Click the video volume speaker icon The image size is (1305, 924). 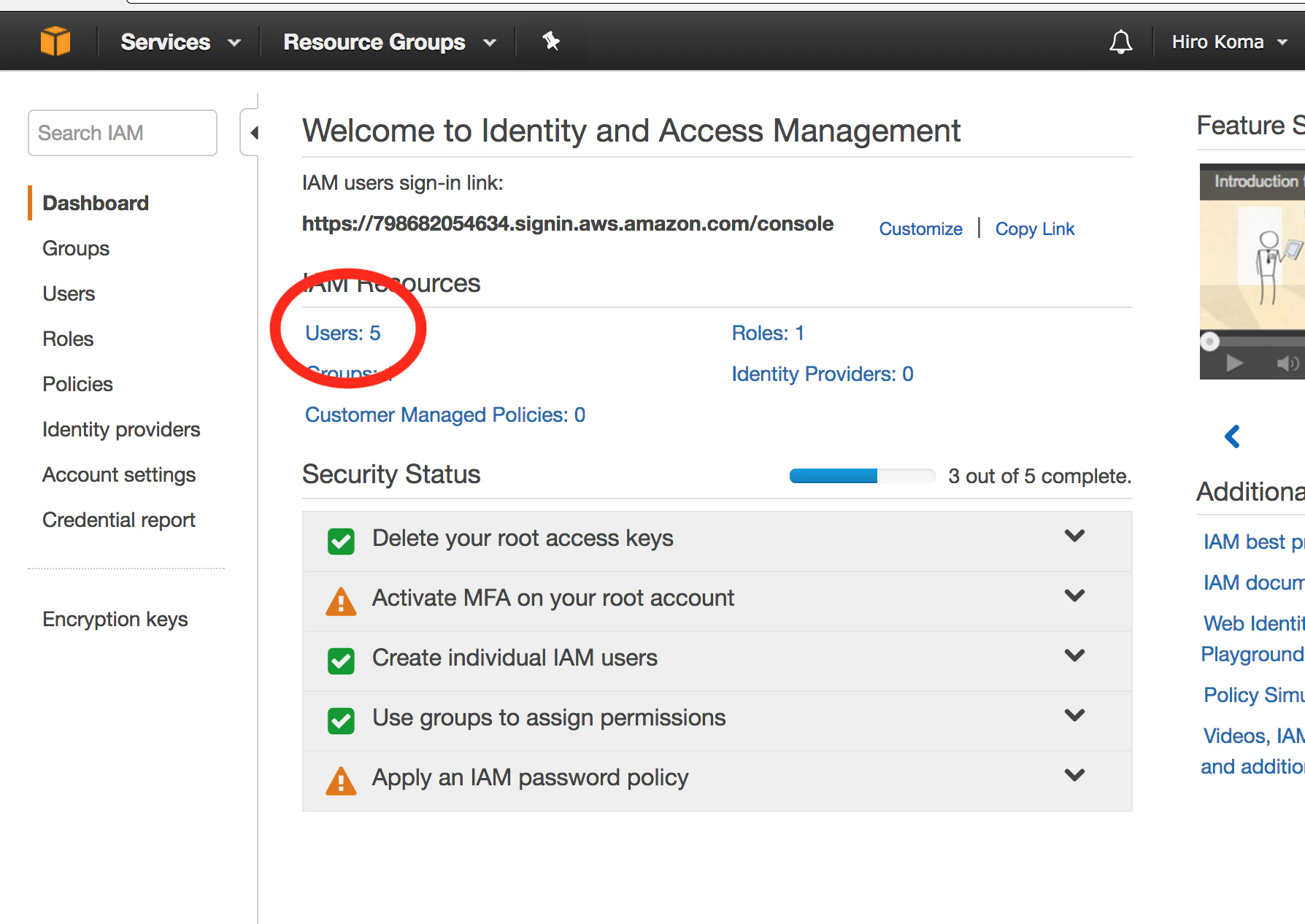(x=1288, y=363)
